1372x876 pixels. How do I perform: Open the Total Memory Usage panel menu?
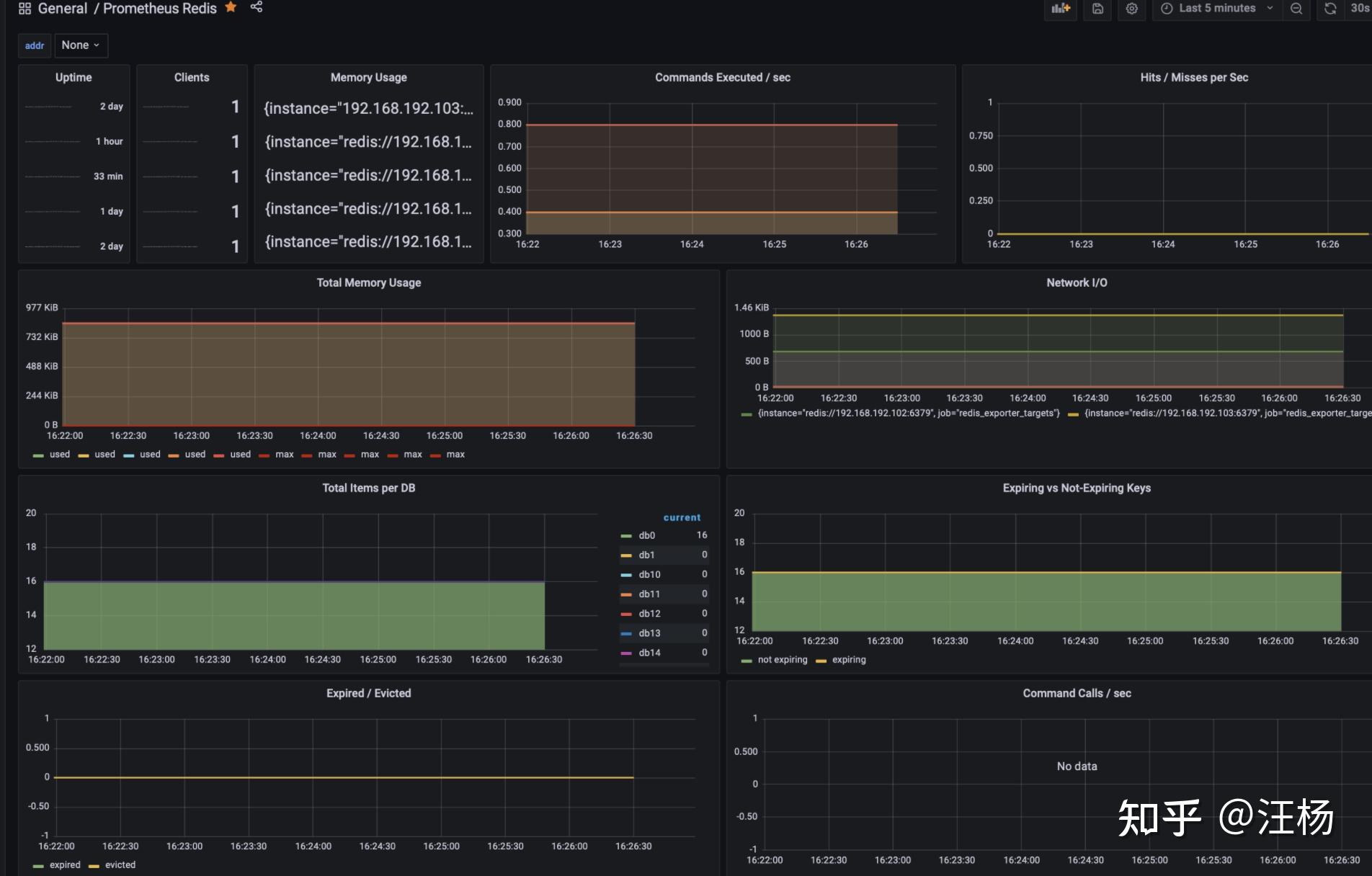(x=368, y=282)
